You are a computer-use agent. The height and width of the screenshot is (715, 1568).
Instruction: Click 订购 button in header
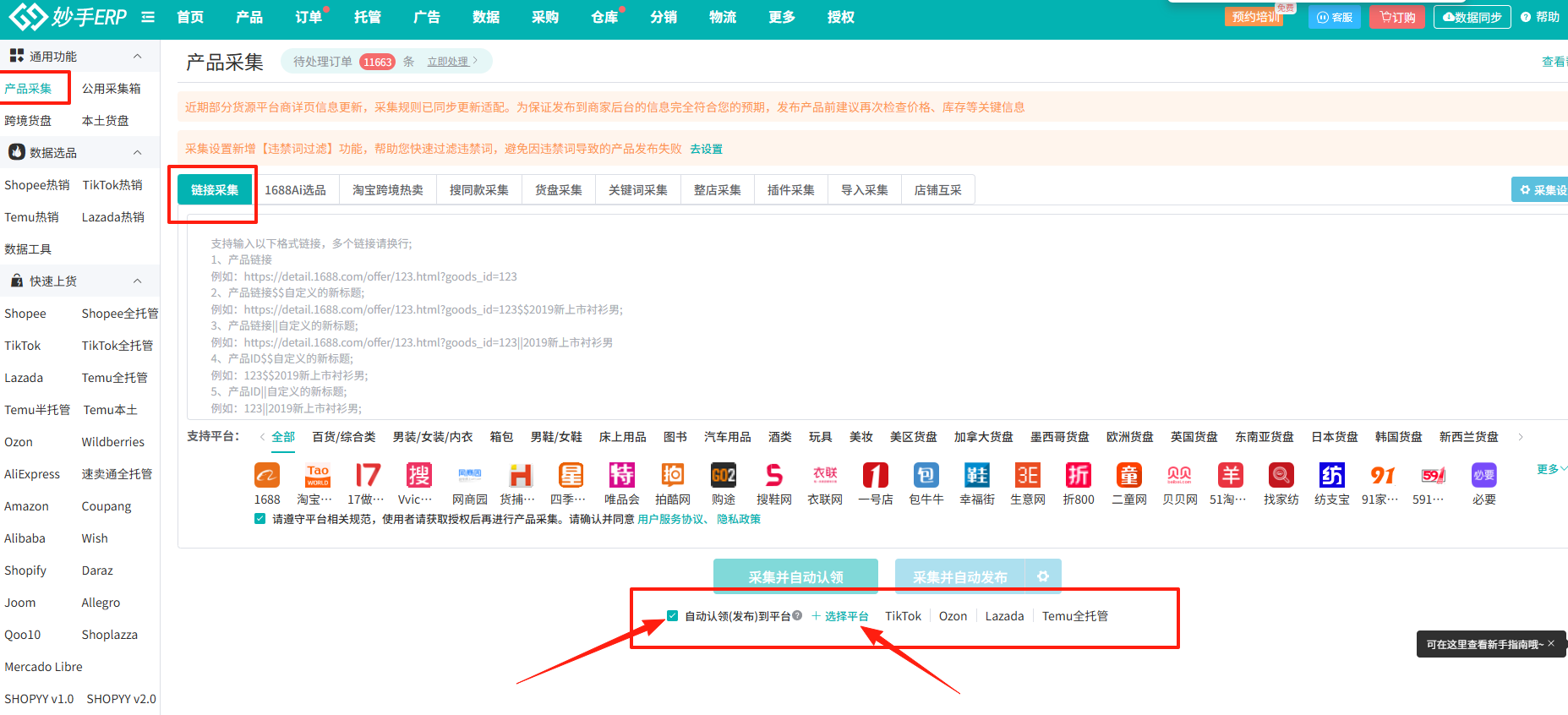tap(1398, 17)
